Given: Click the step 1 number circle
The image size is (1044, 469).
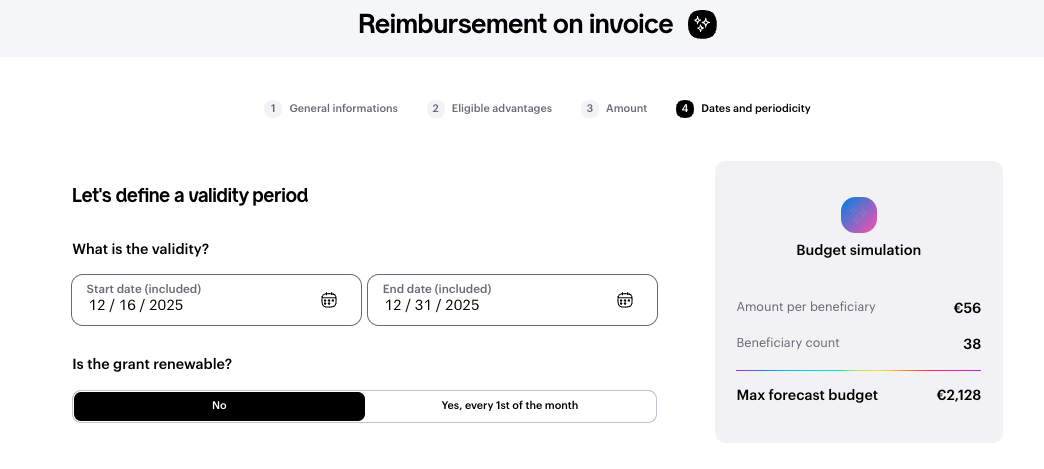Looking at the screenshot, I should pyautogui.click(x=273, y=109).
